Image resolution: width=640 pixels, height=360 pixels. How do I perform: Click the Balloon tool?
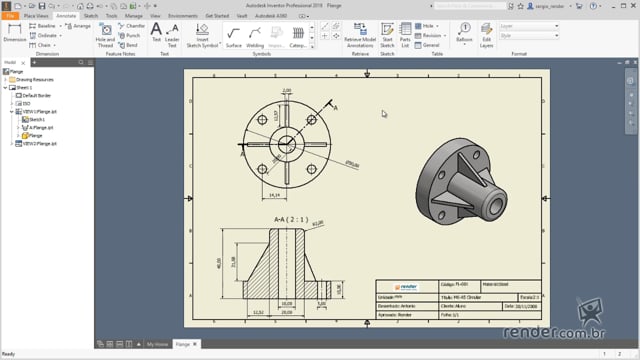[x=464, y=33]
